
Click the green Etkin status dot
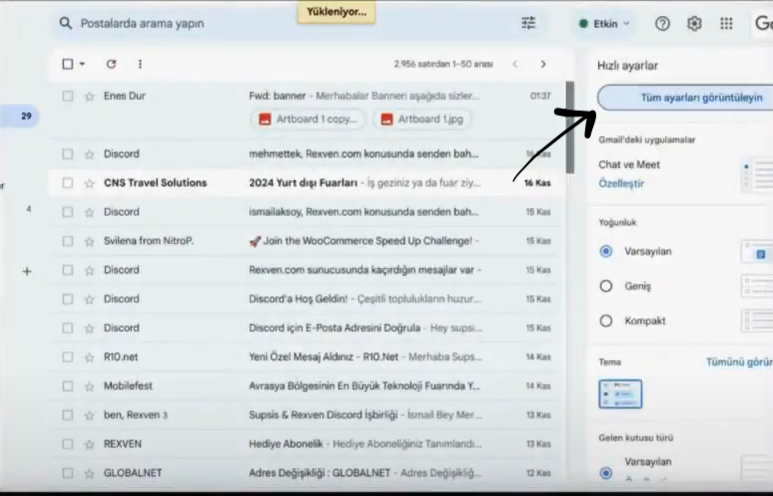pos(583,23)
